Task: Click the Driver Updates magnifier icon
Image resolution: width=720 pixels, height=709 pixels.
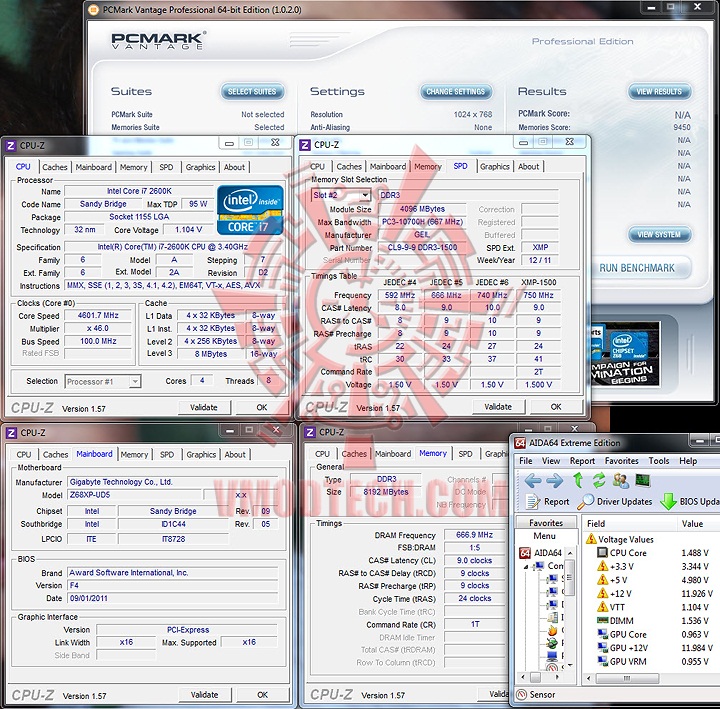Action: (x=585, y=501)
